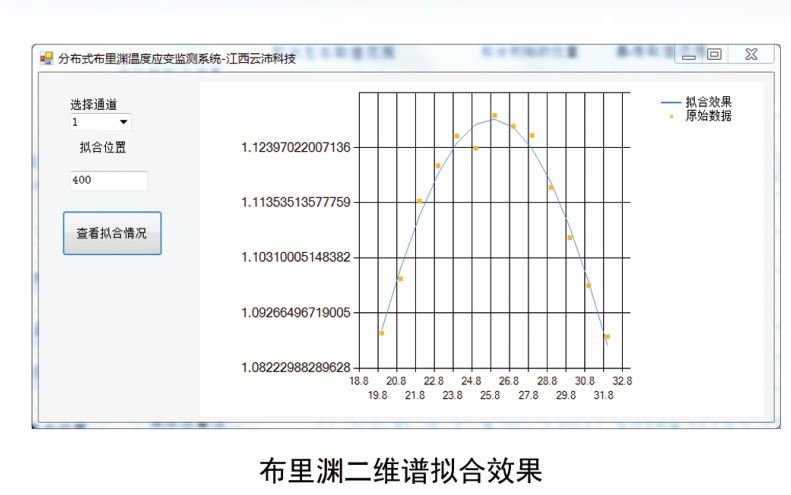Click the 选择通道 label
791x495 pixels.
click(x=93, y=104)
